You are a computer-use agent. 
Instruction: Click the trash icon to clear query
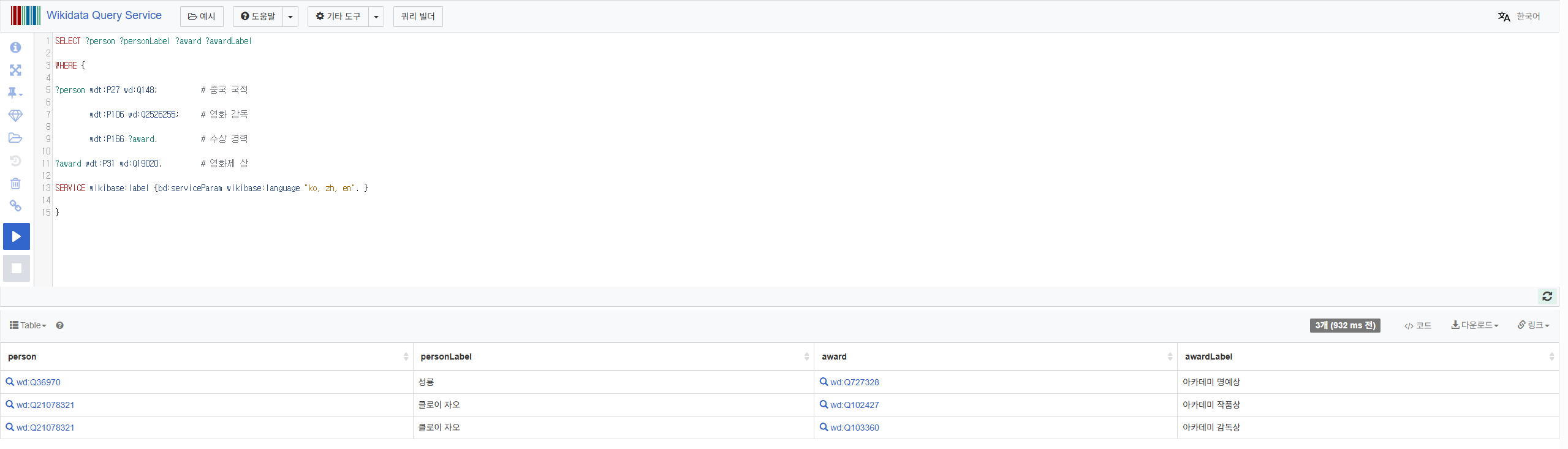click(15, 184)
